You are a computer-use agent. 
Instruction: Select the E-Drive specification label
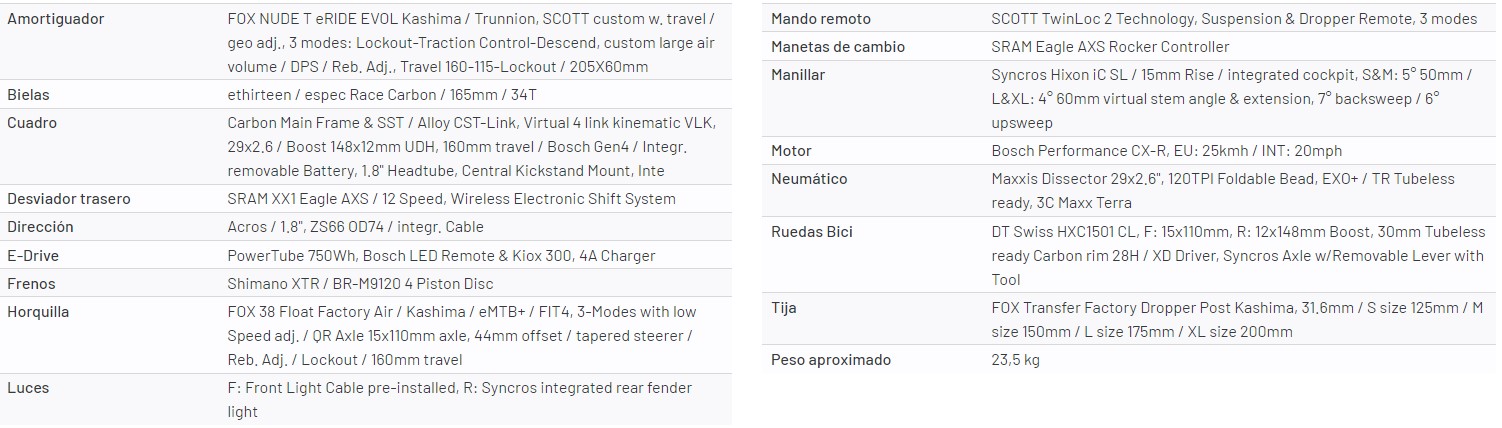33,256
